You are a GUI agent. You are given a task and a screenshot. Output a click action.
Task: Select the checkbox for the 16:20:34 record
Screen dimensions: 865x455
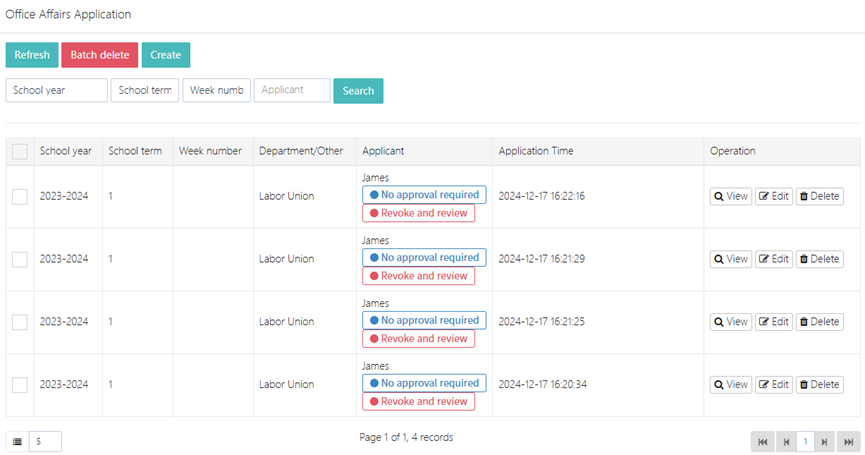point(20,385)
